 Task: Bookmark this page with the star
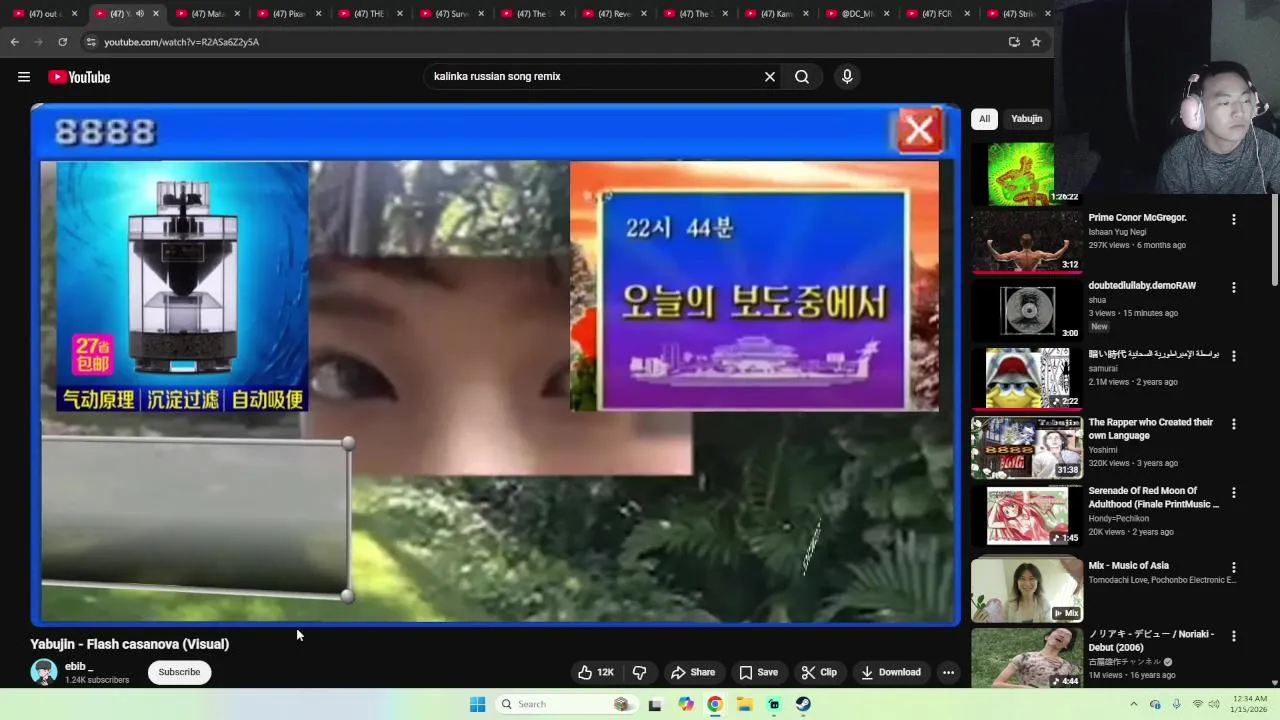pyautogui.click(x=1036, y=42)
